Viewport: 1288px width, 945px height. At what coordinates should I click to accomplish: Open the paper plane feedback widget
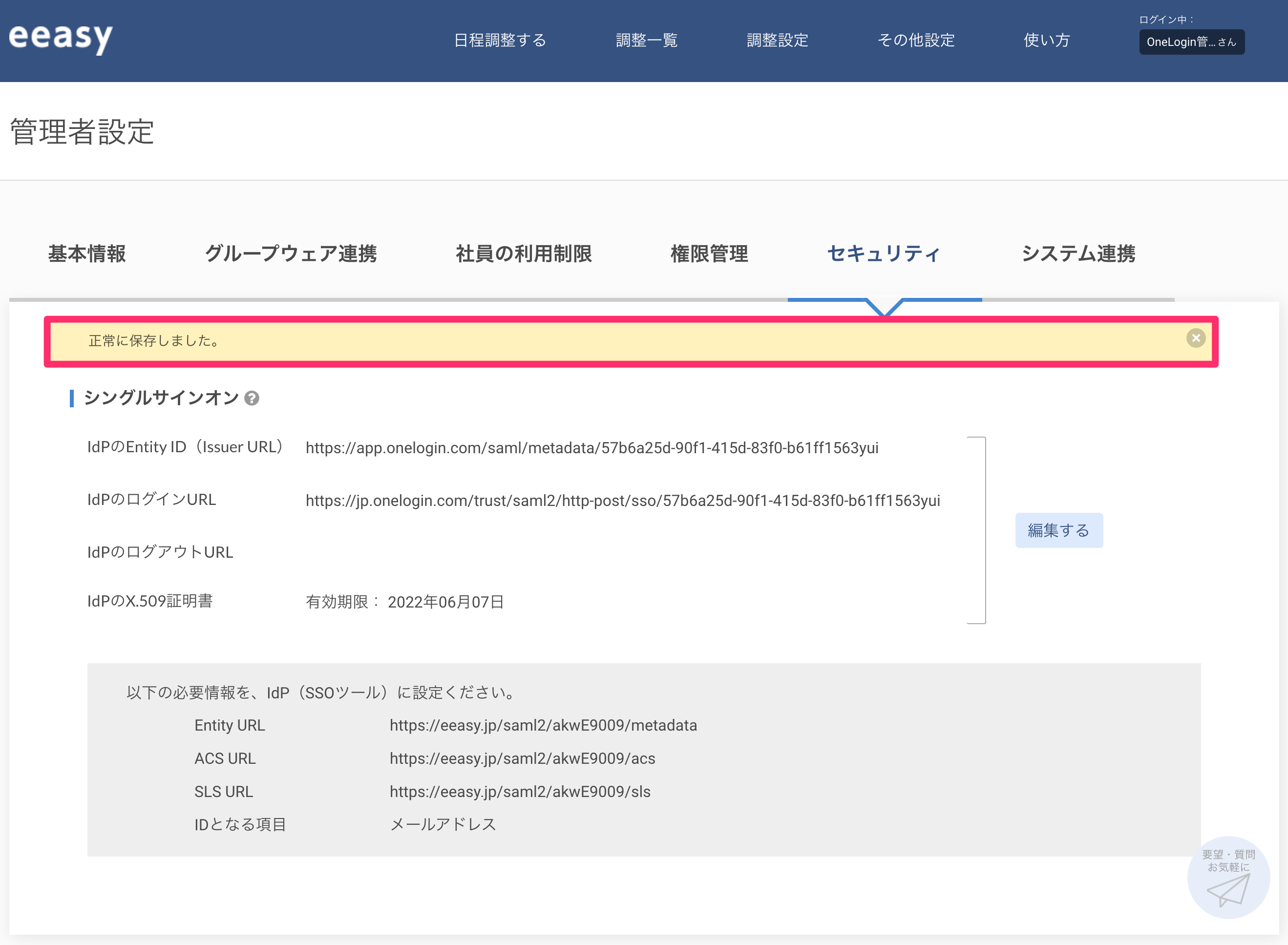[1228, 878]
